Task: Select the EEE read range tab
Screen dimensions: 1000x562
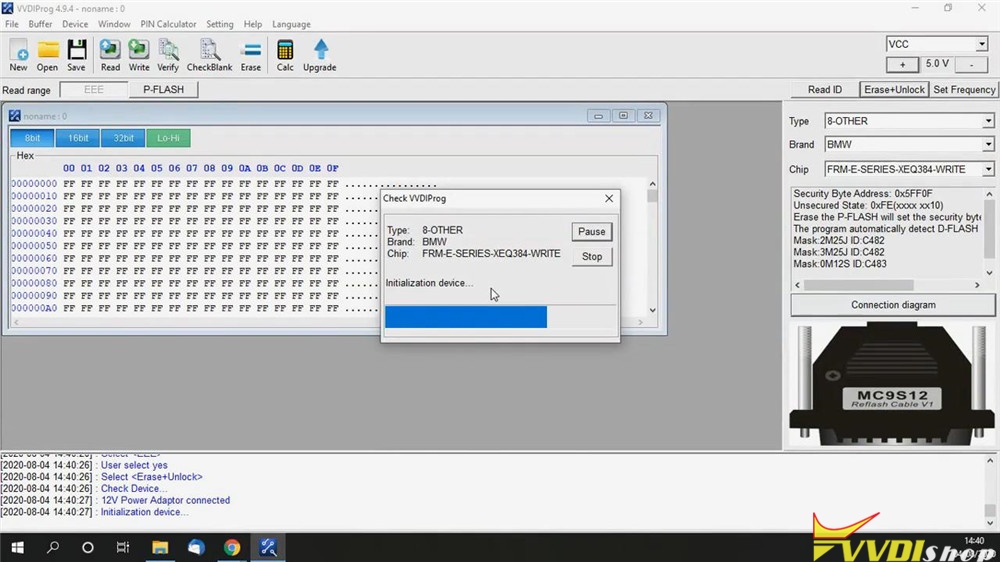Action: [94, 90]
